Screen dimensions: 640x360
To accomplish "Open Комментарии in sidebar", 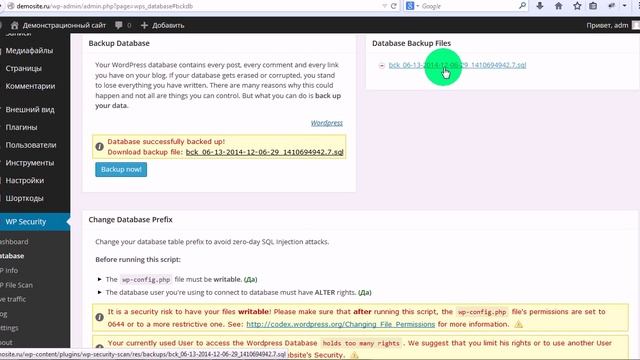I will [x=30, y=86].
